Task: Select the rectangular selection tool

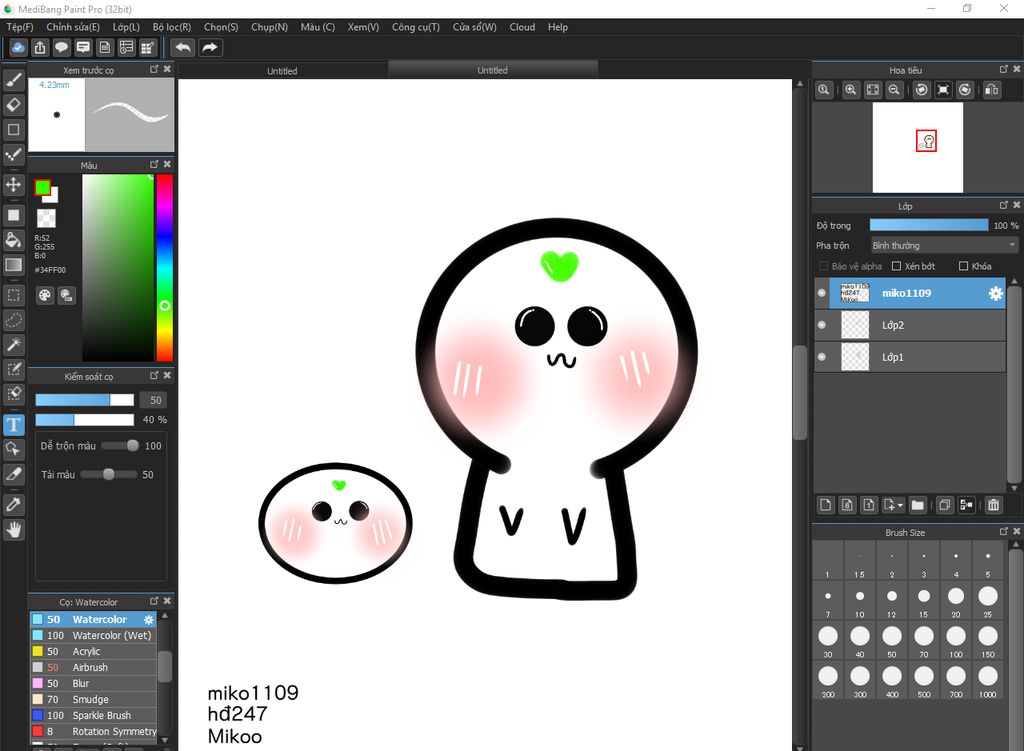Action: tap(14, 295)
